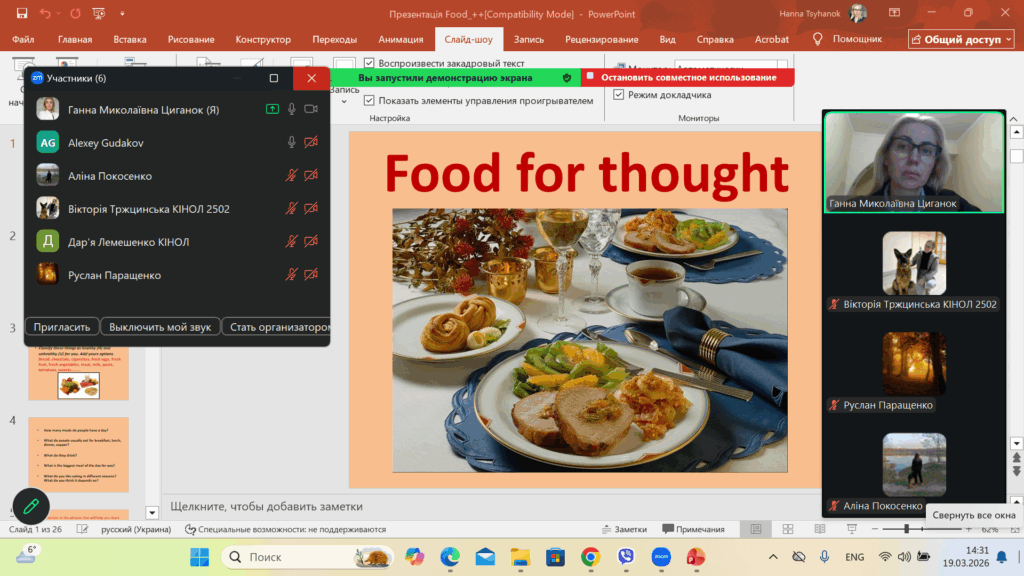Show hidden system tray icons chevron

tap(772, 557)
